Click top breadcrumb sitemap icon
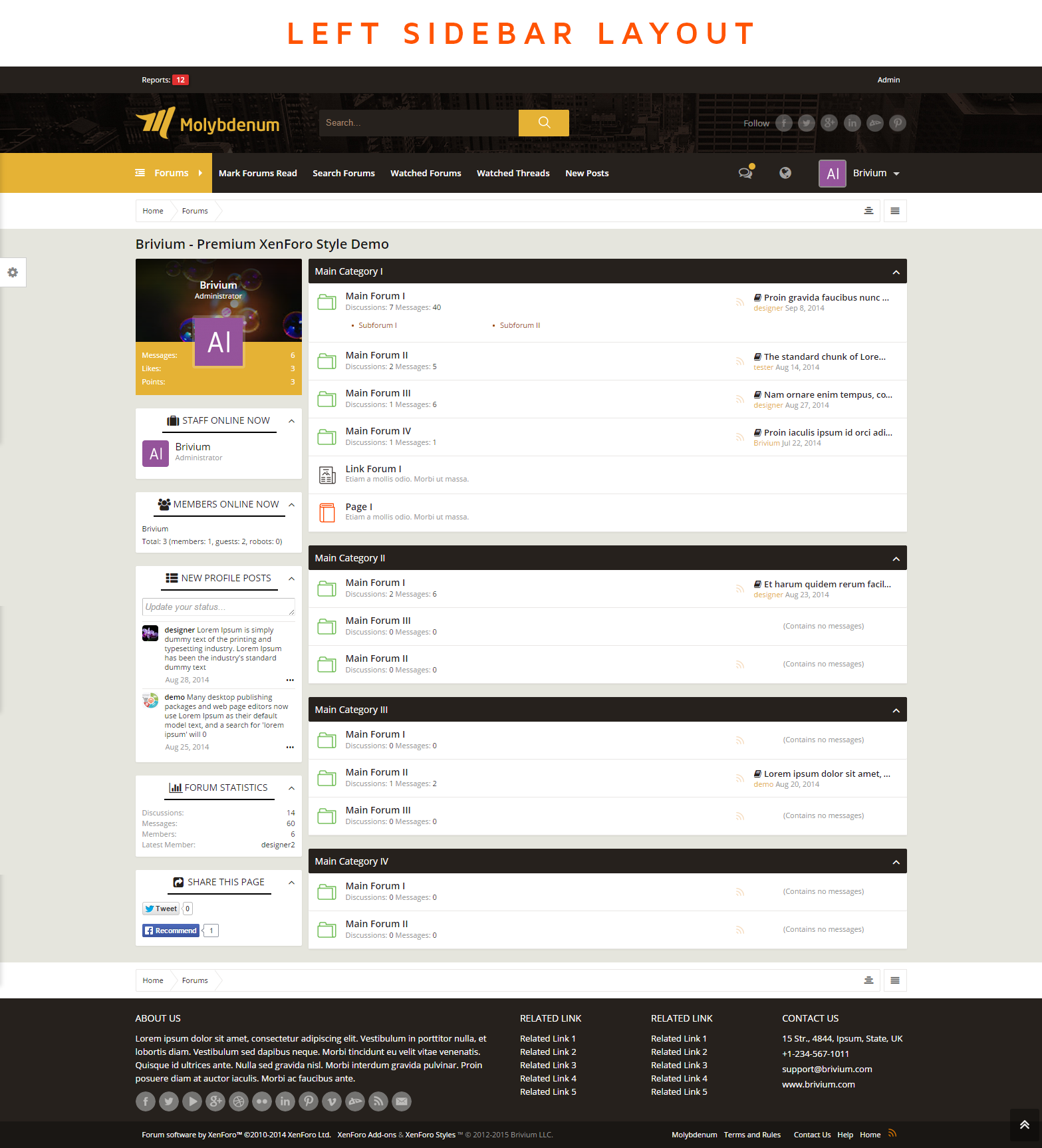1042x1148 pixels. click(x=868, y=211)
